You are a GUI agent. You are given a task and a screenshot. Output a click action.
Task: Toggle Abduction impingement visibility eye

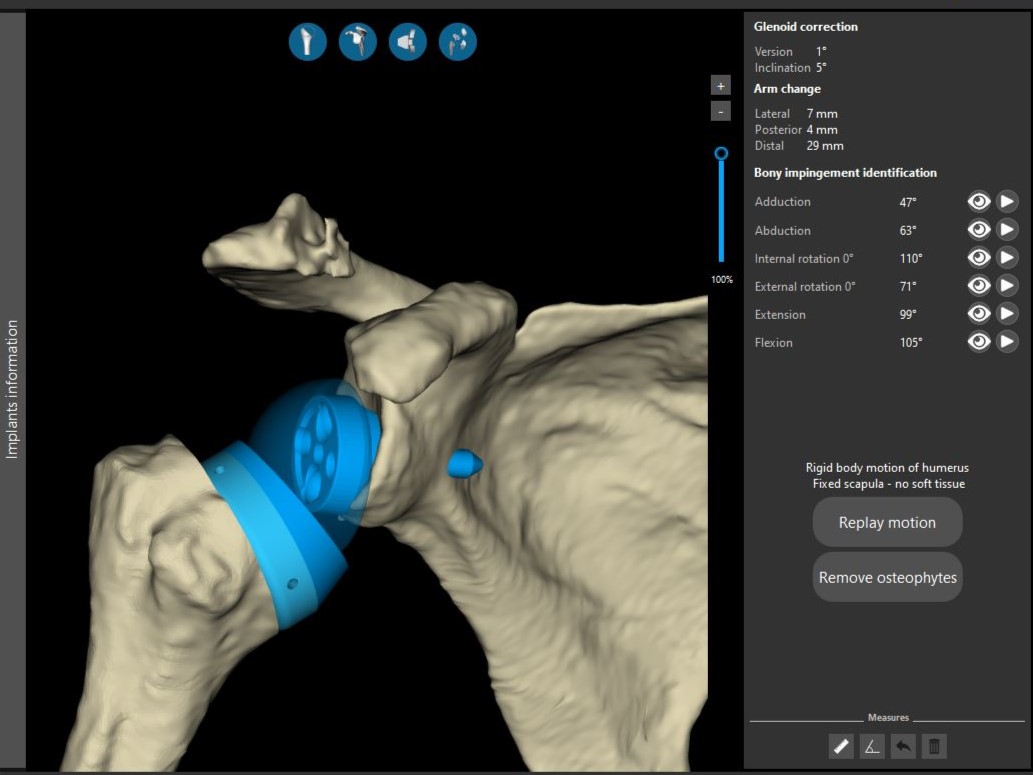point(978,230)
